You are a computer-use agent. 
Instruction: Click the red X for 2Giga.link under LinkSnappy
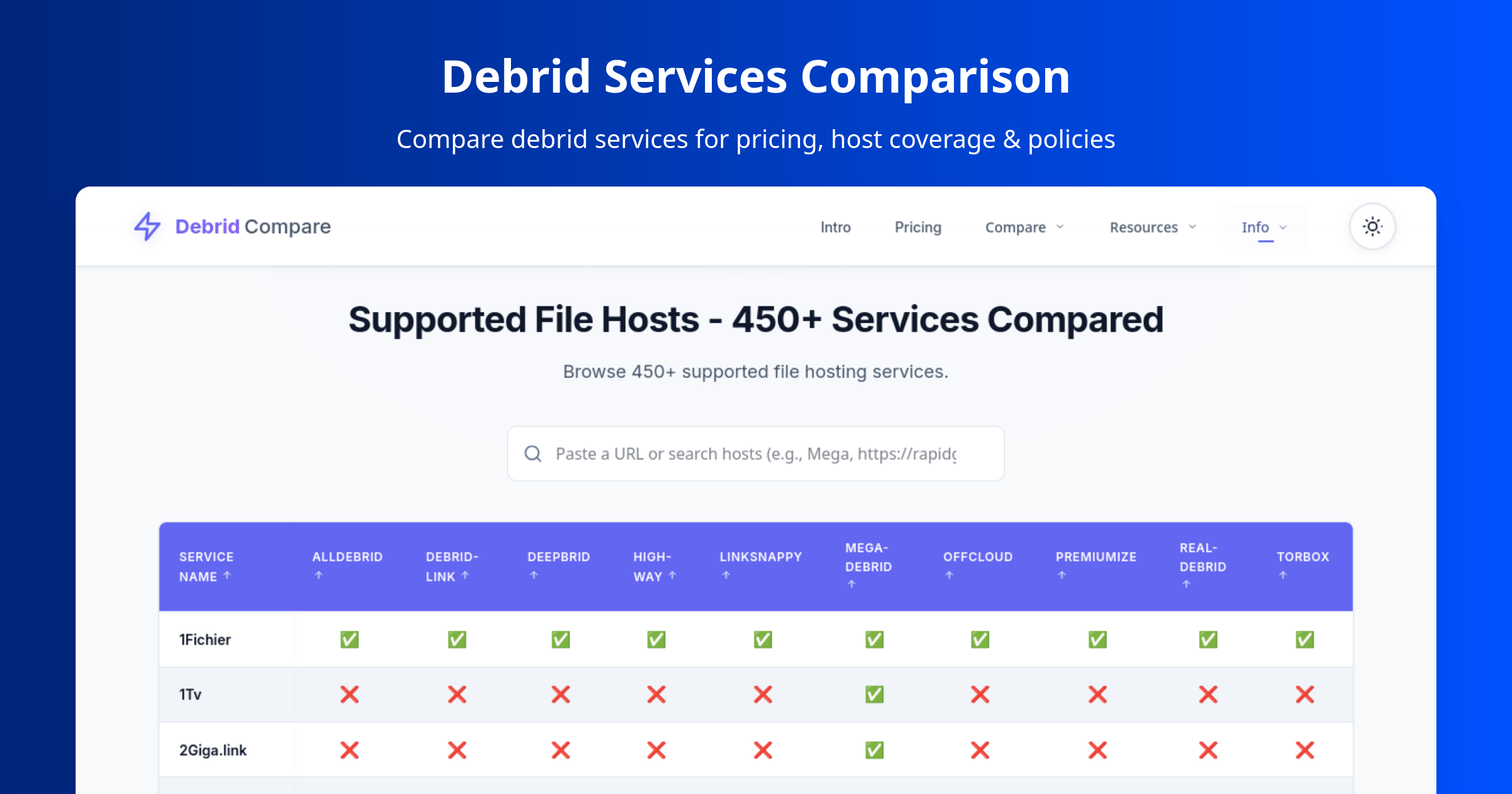762,750
